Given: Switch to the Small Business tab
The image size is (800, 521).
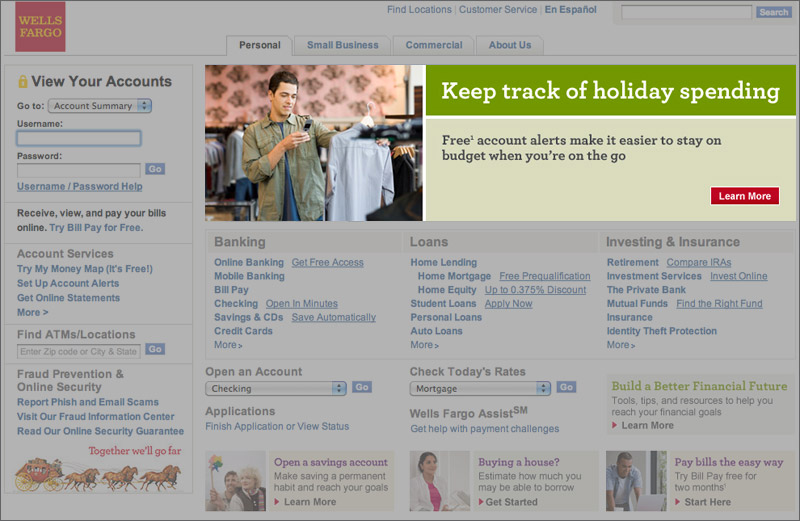Looking at the screenshot, I should click(343, 45).
